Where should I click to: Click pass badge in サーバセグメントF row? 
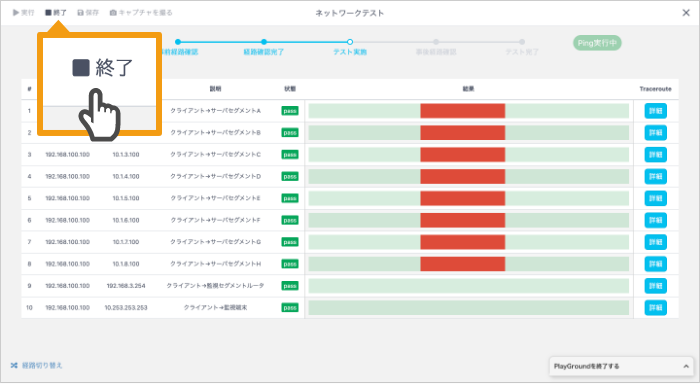[x=290, y=220]
